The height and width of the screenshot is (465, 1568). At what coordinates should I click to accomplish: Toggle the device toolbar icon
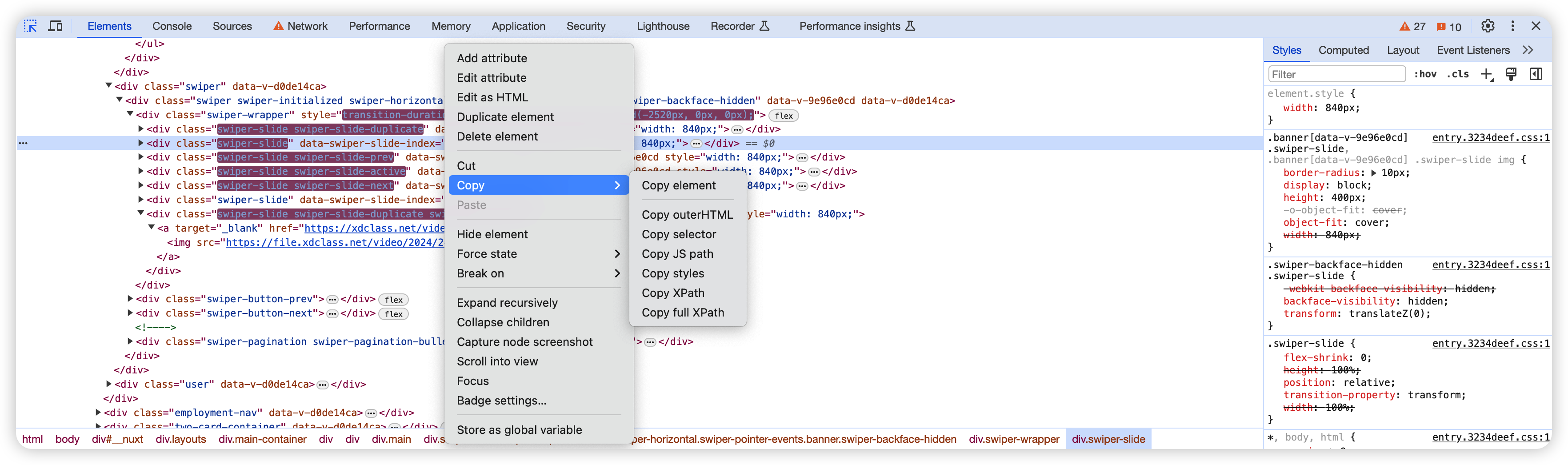click(56, 26)
